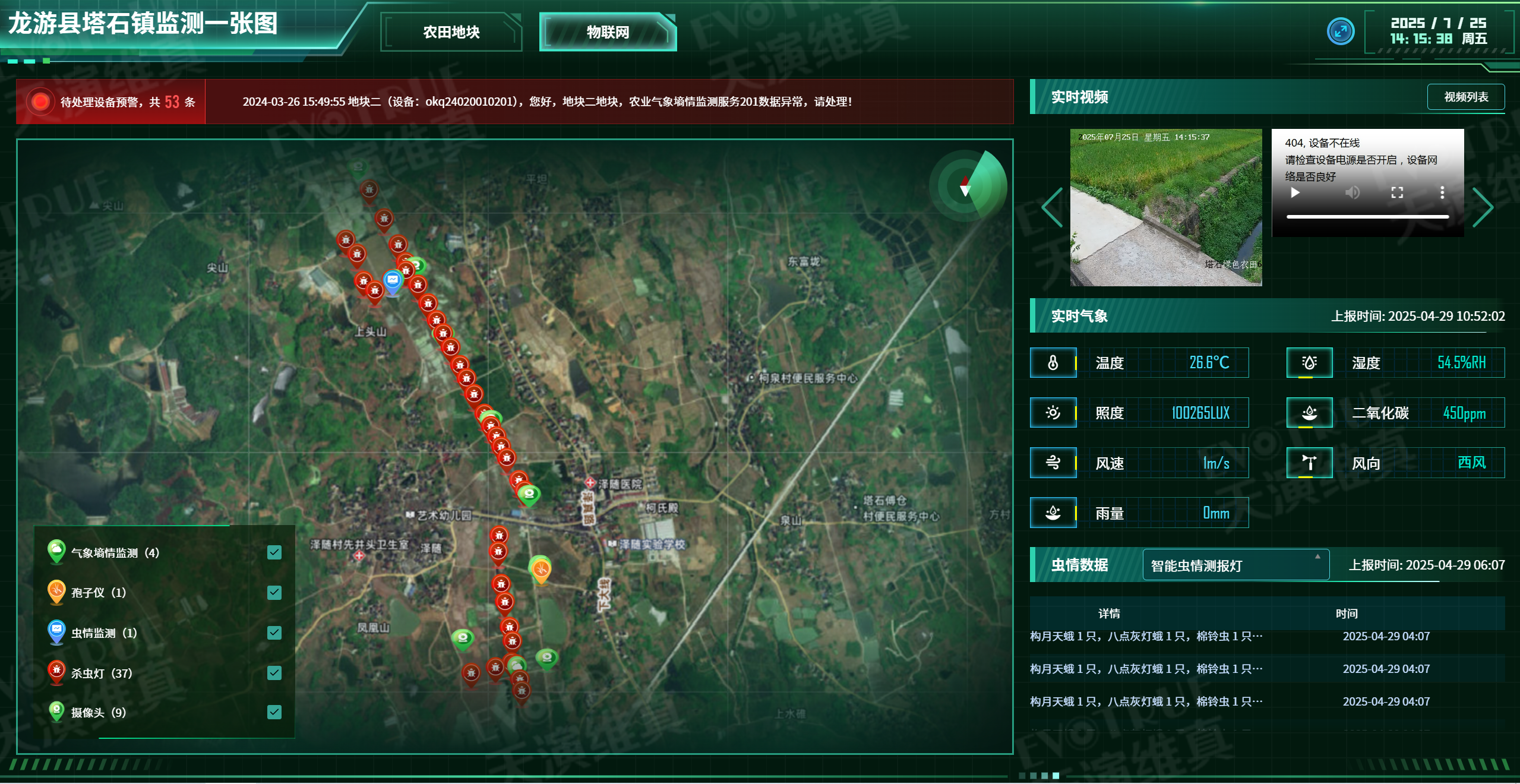The height and width of the screenshot is (784, 1520).
Task: Click the fullscreen toggle icon near date
Action: click(1340, 31)
